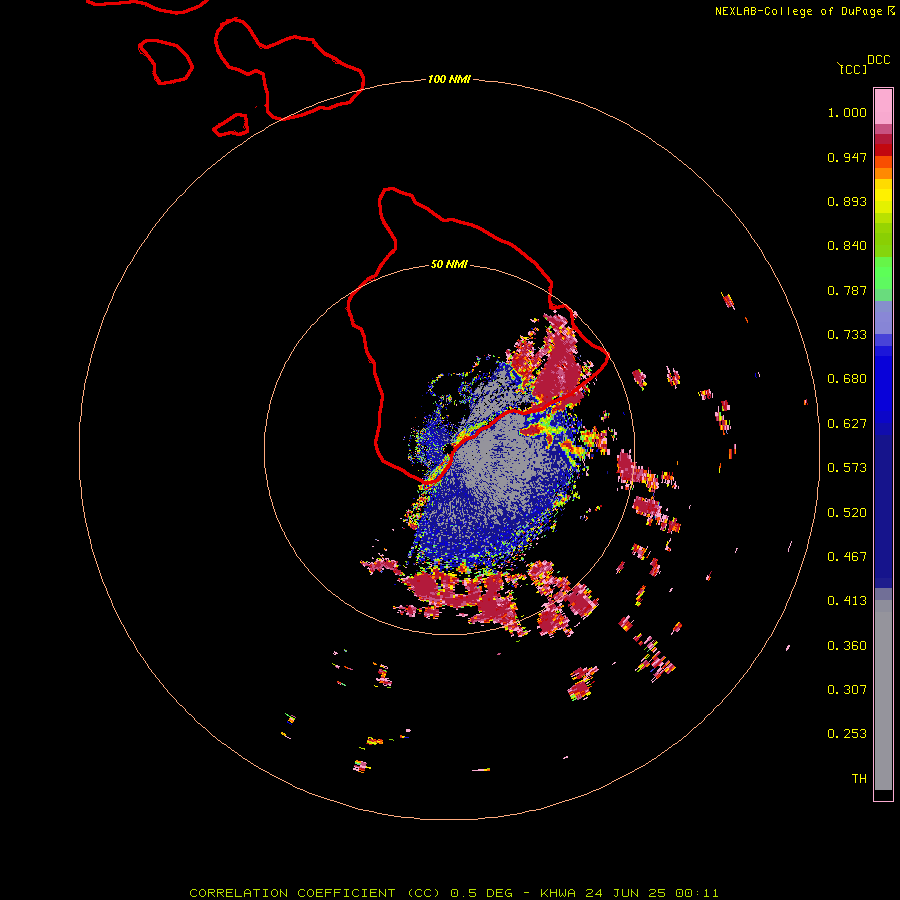
Task: Click the 0.467 scale value
Action: [x=847, y=557]
